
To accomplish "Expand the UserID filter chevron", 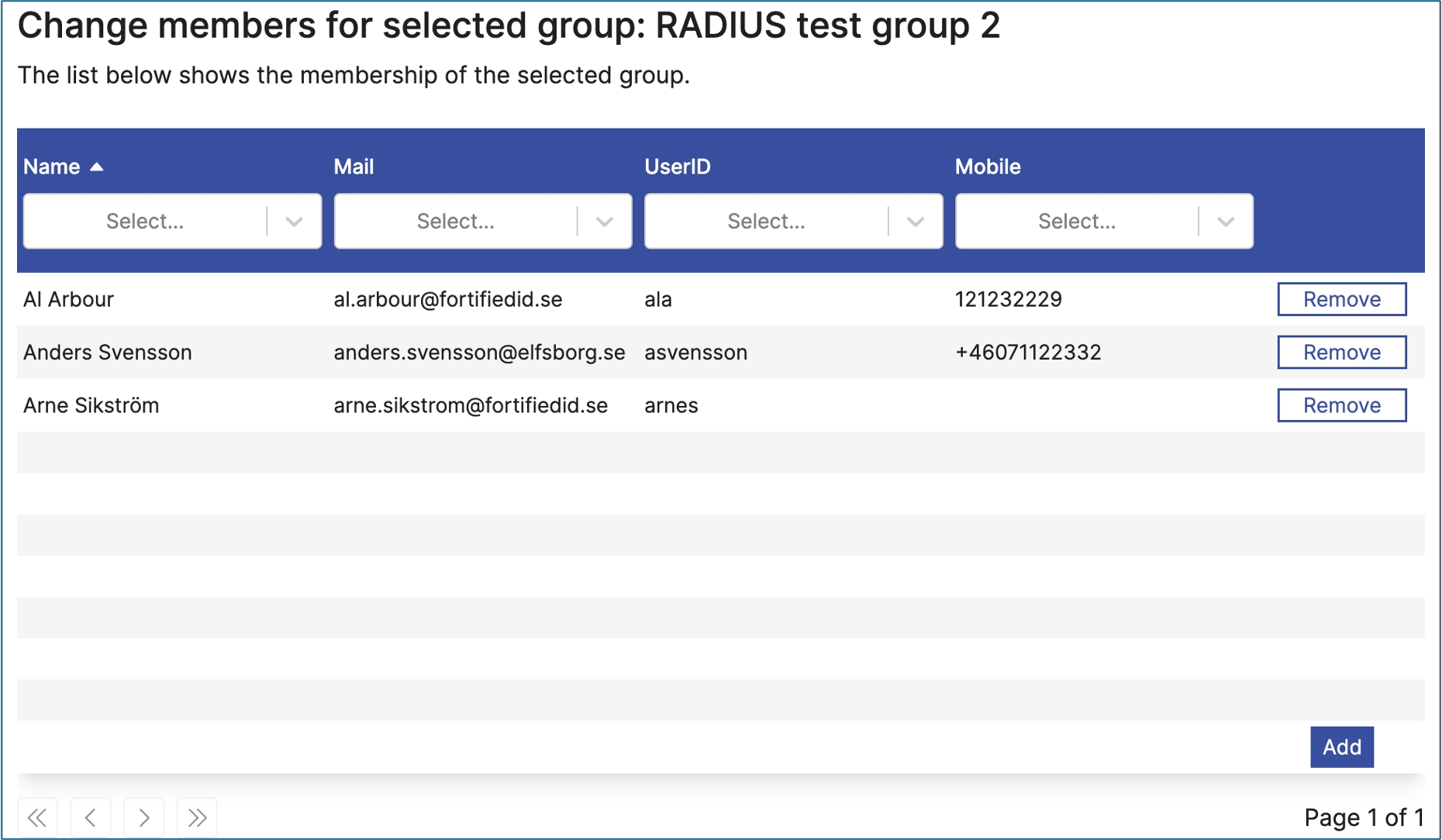I will pos(915,222).
